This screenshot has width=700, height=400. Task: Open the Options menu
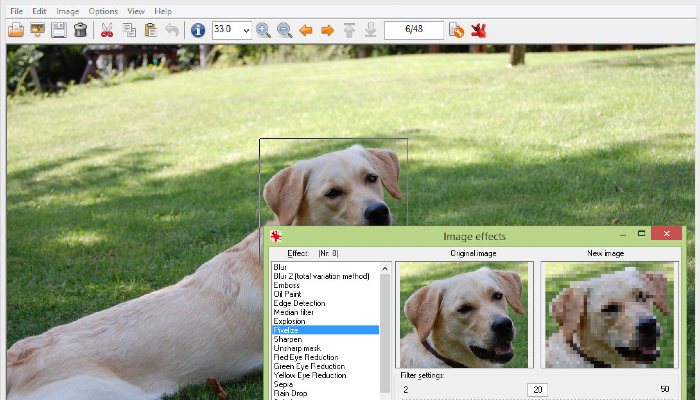point(103,11)
